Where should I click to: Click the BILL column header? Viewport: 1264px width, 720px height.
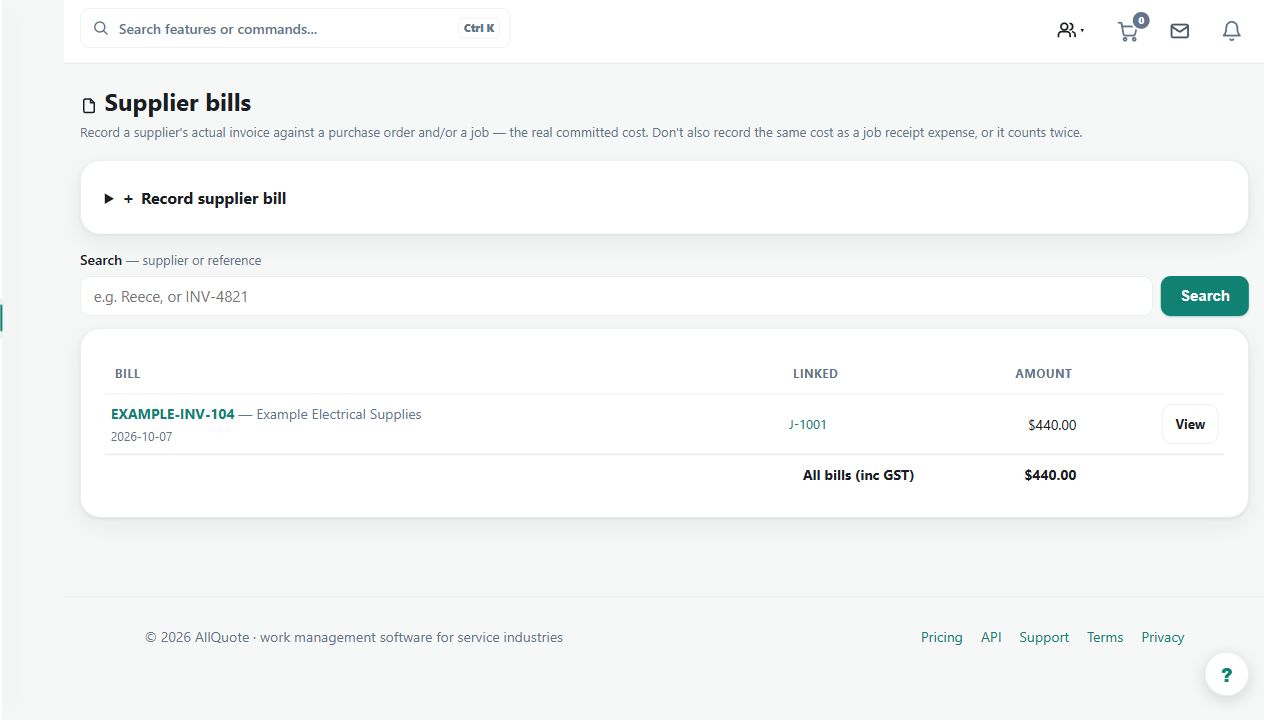coord(128,374)
